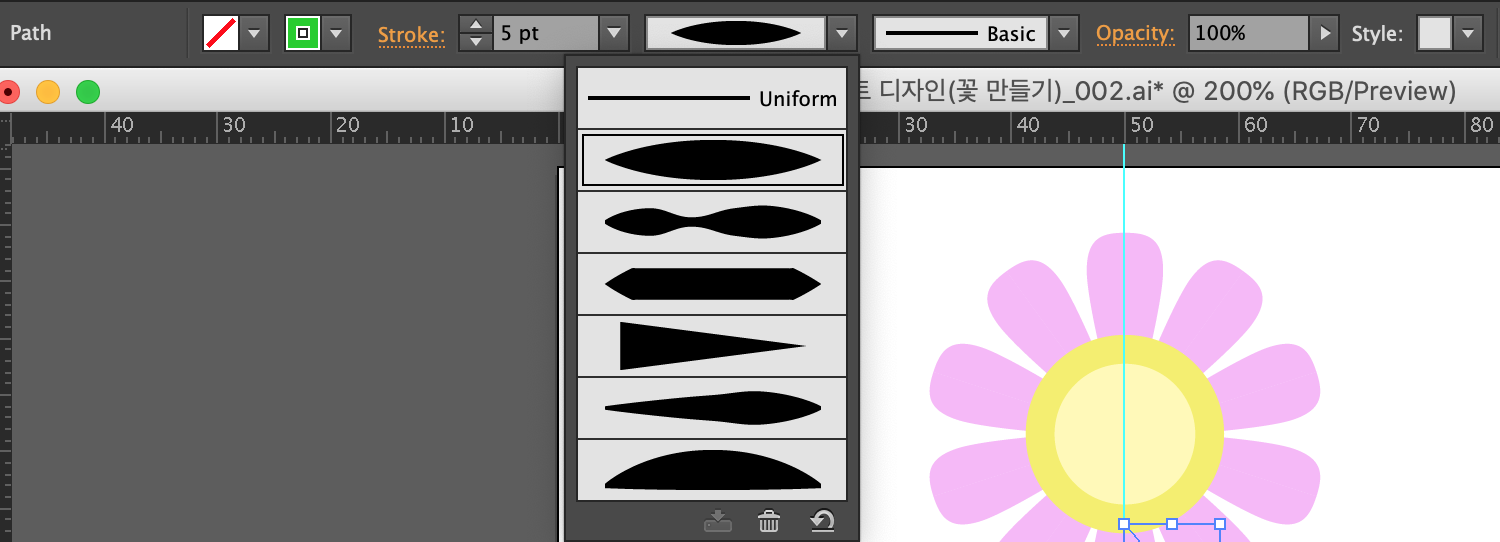
Task: Open the stroke weight dropdown
Action: pos(613,33)
